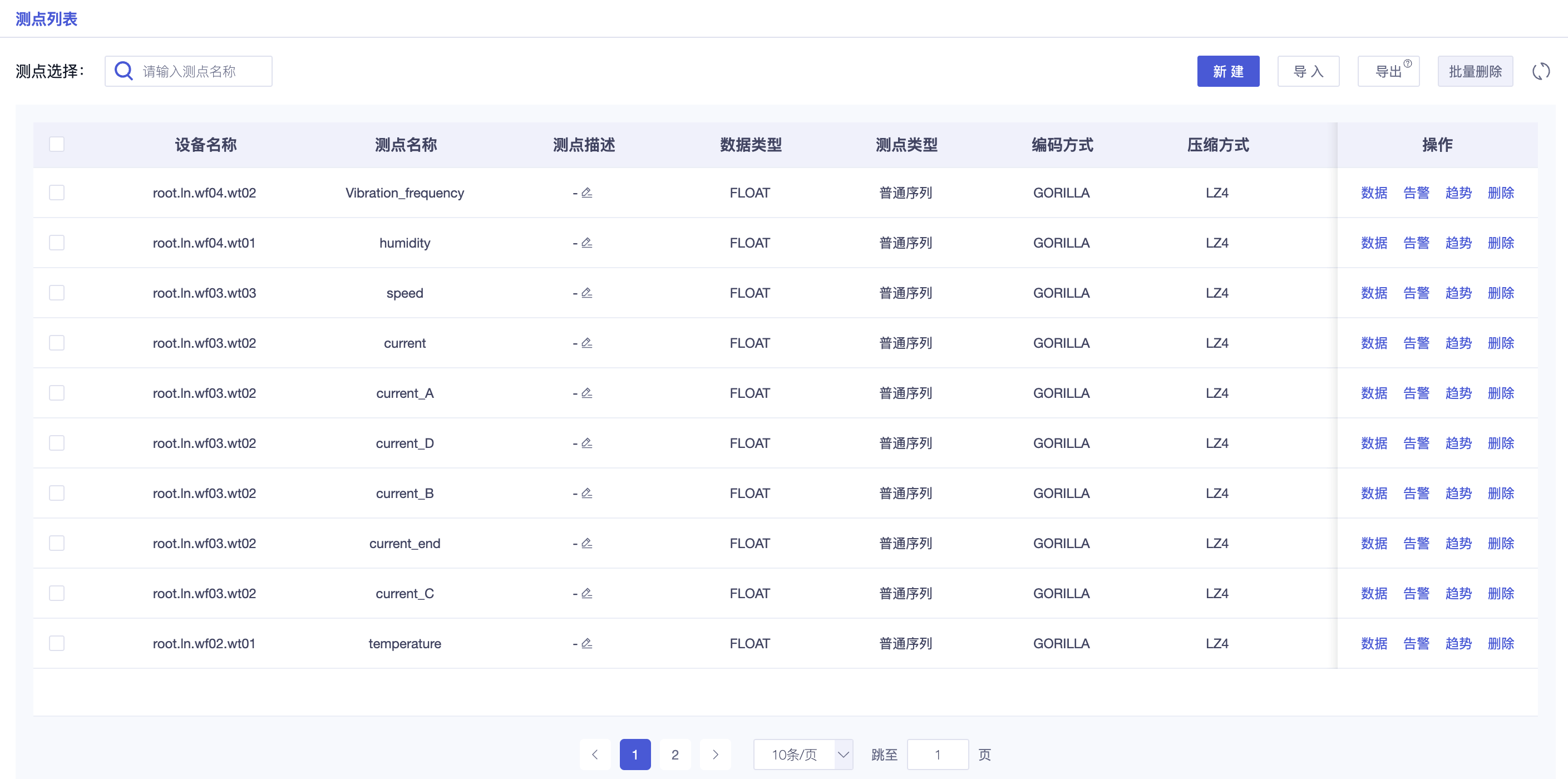Edit description pencil for humidity row

click(x=587, y=242)
